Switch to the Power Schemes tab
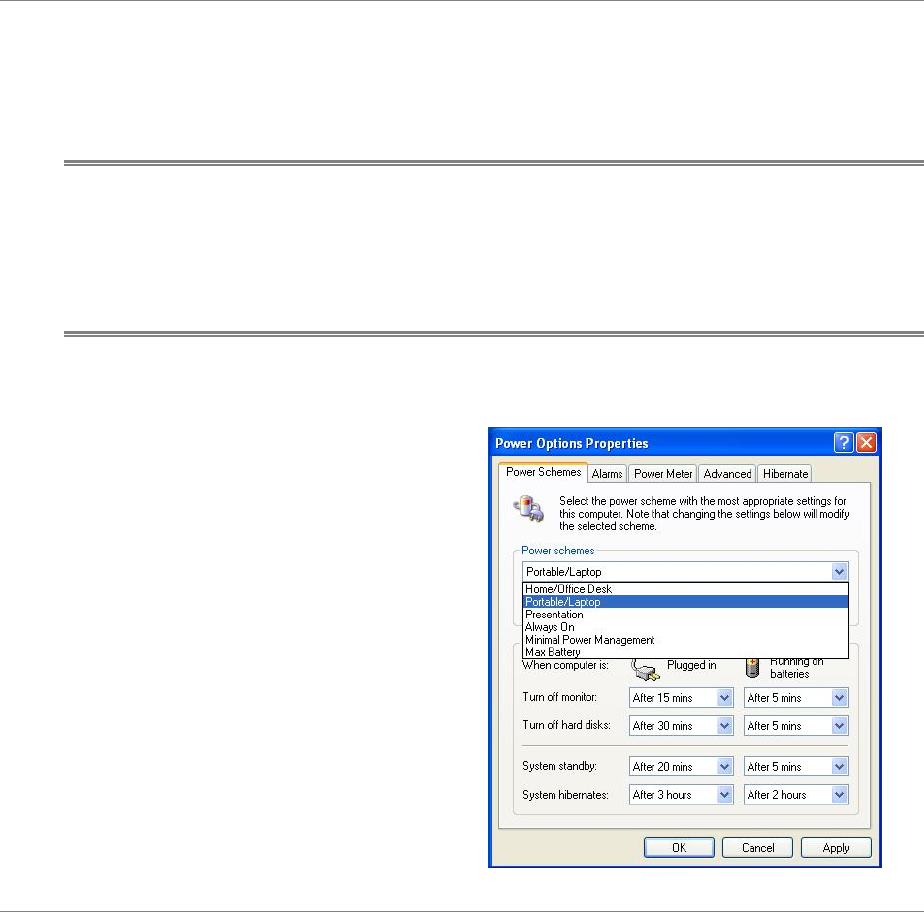The image size is (924, 912). click(543, 472)
